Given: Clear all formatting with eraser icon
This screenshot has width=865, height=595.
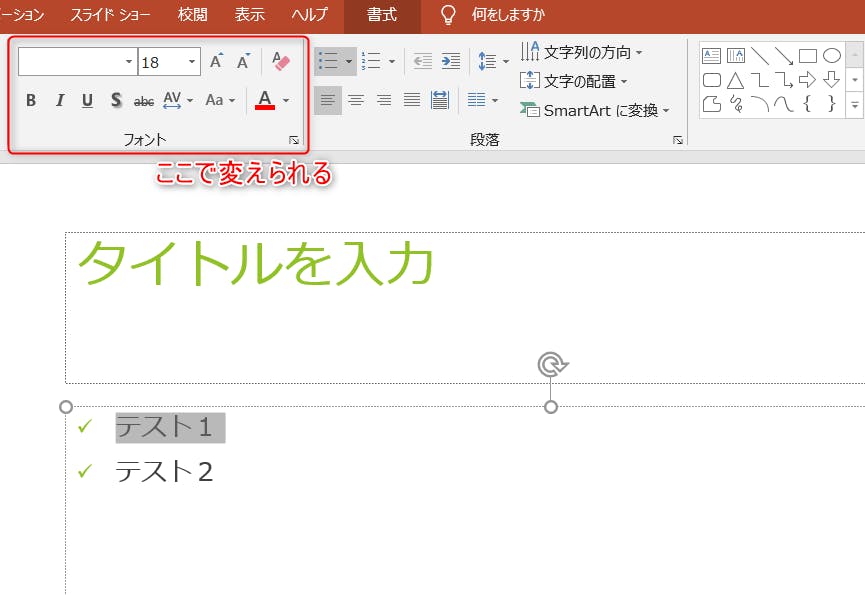Looking at the screenshot, I should [x=281, y=62].
